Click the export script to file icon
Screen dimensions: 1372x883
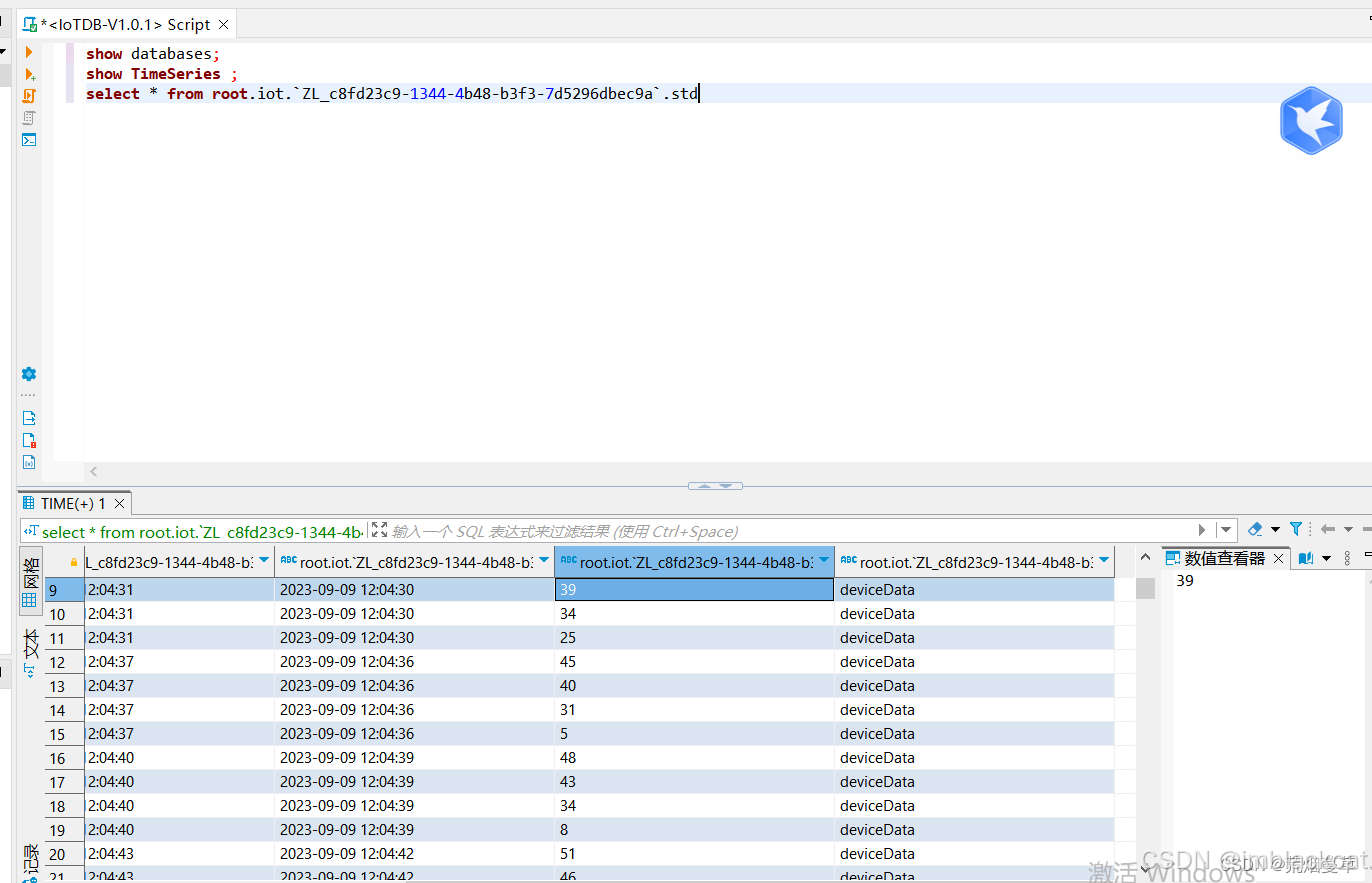[28, 417]
